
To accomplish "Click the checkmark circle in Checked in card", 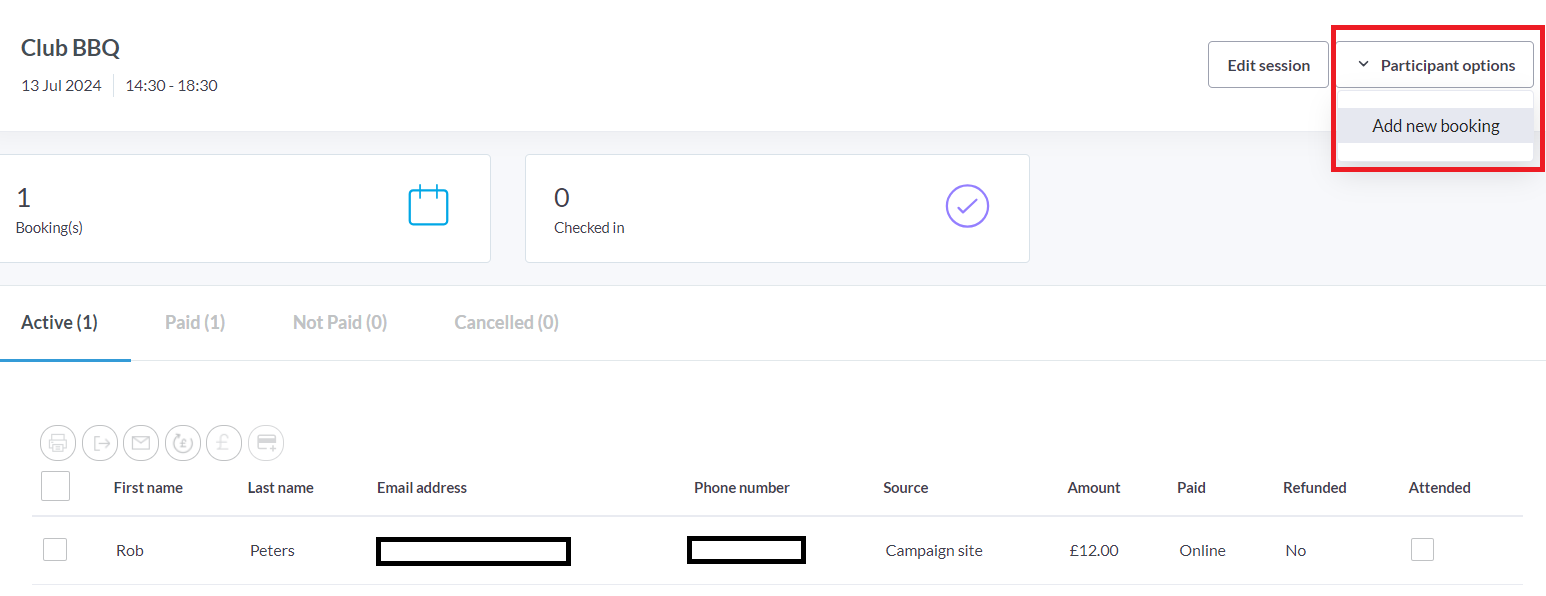I will (967, 206).
